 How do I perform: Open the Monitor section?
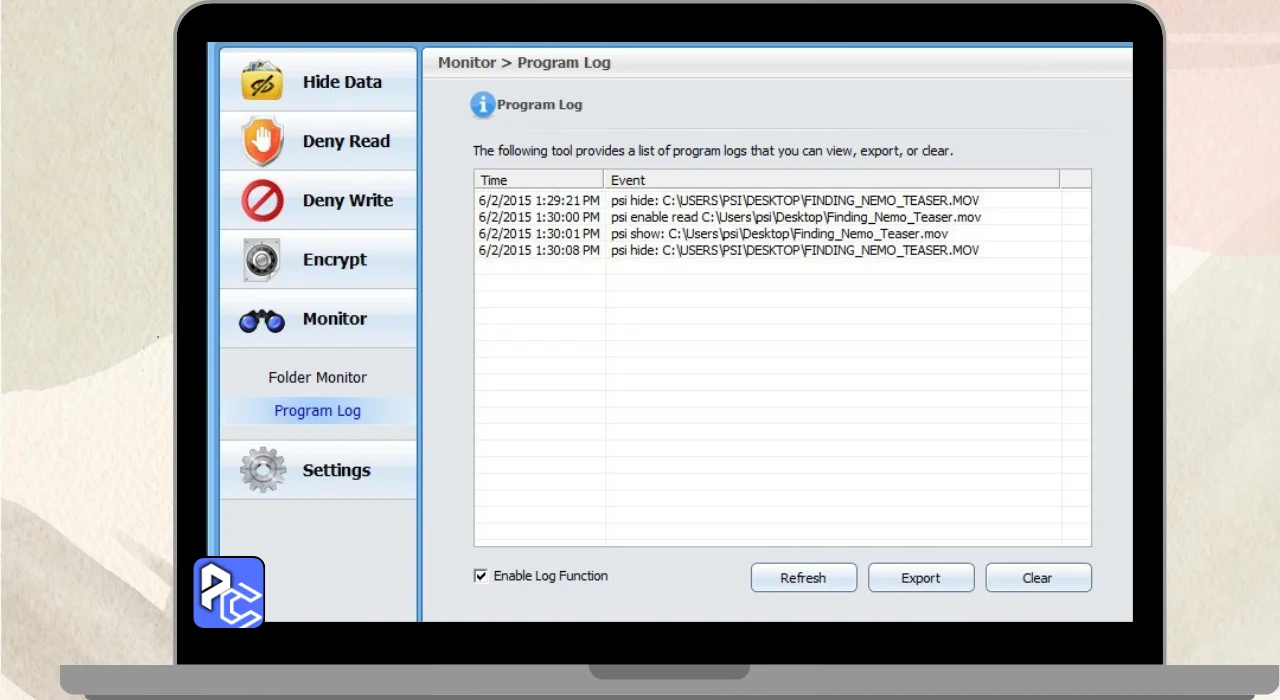pos(318,319)
